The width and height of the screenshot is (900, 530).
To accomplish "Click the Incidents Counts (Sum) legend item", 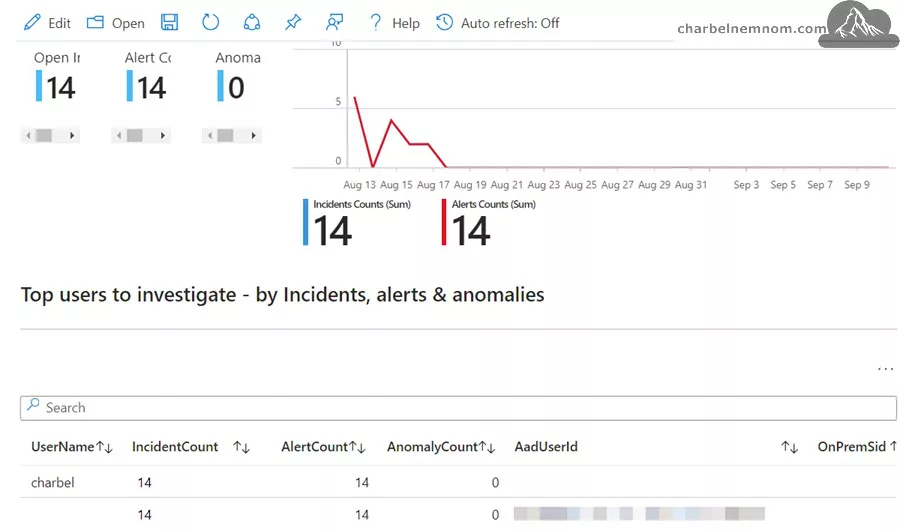I will [357, 223].
